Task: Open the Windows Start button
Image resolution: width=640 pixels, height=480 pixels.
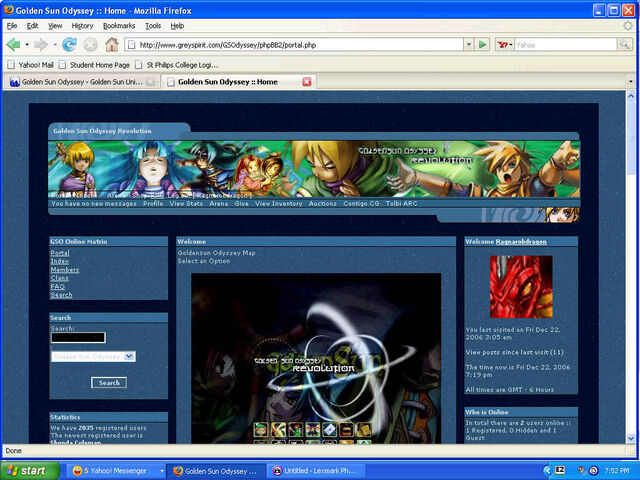Action: (x=30, y=471)
